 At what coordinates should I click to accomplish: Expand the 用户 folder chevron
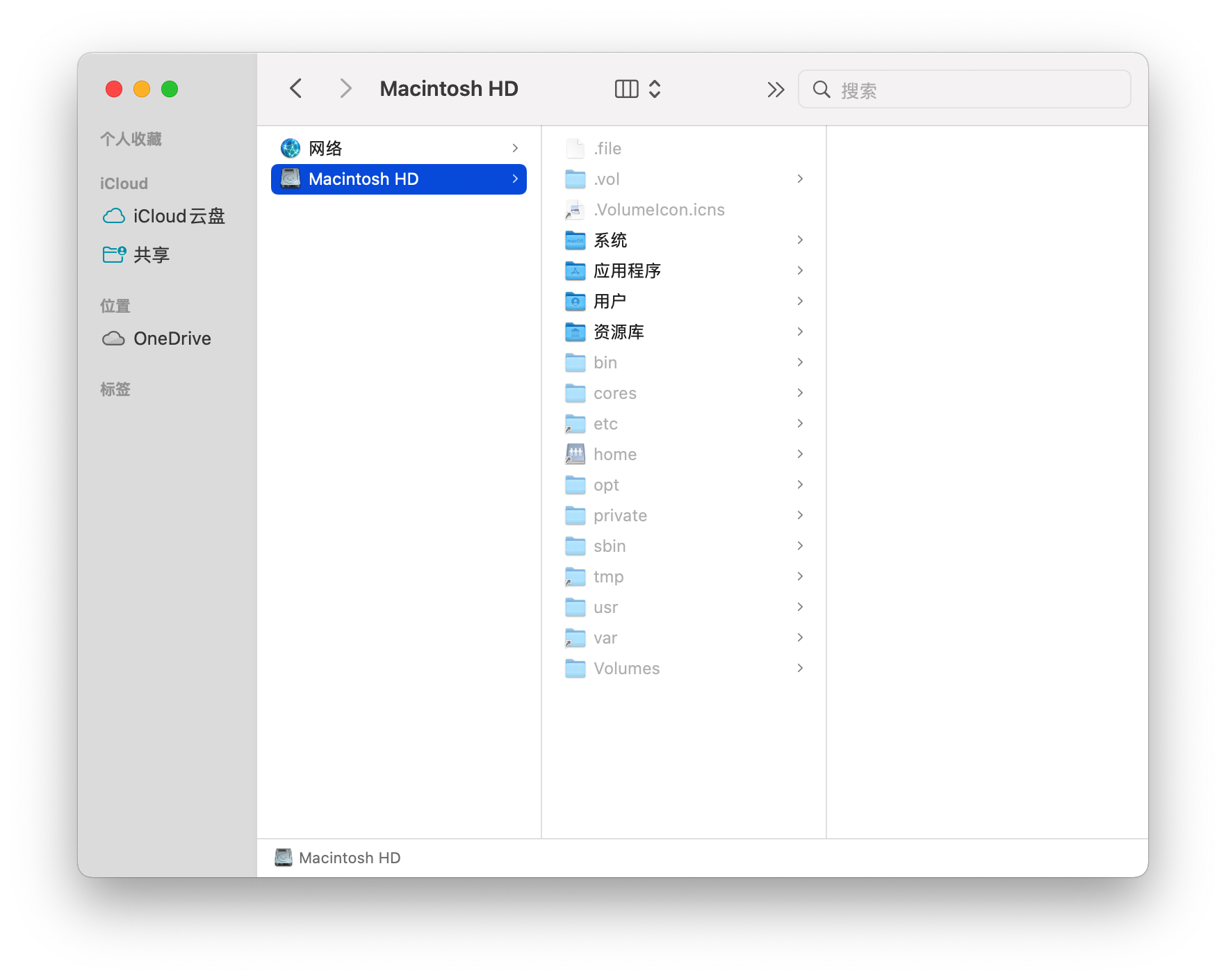[x=800, y=302]
